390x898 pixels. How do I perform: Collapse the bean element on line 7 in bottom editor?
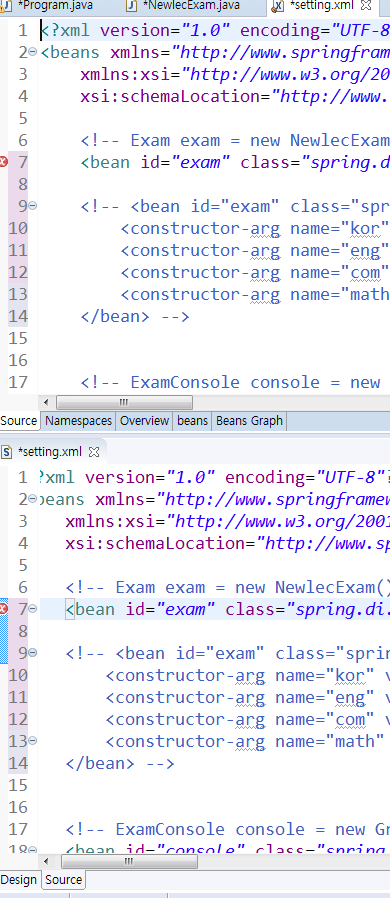pyautogui.click(x=33, y=609)
